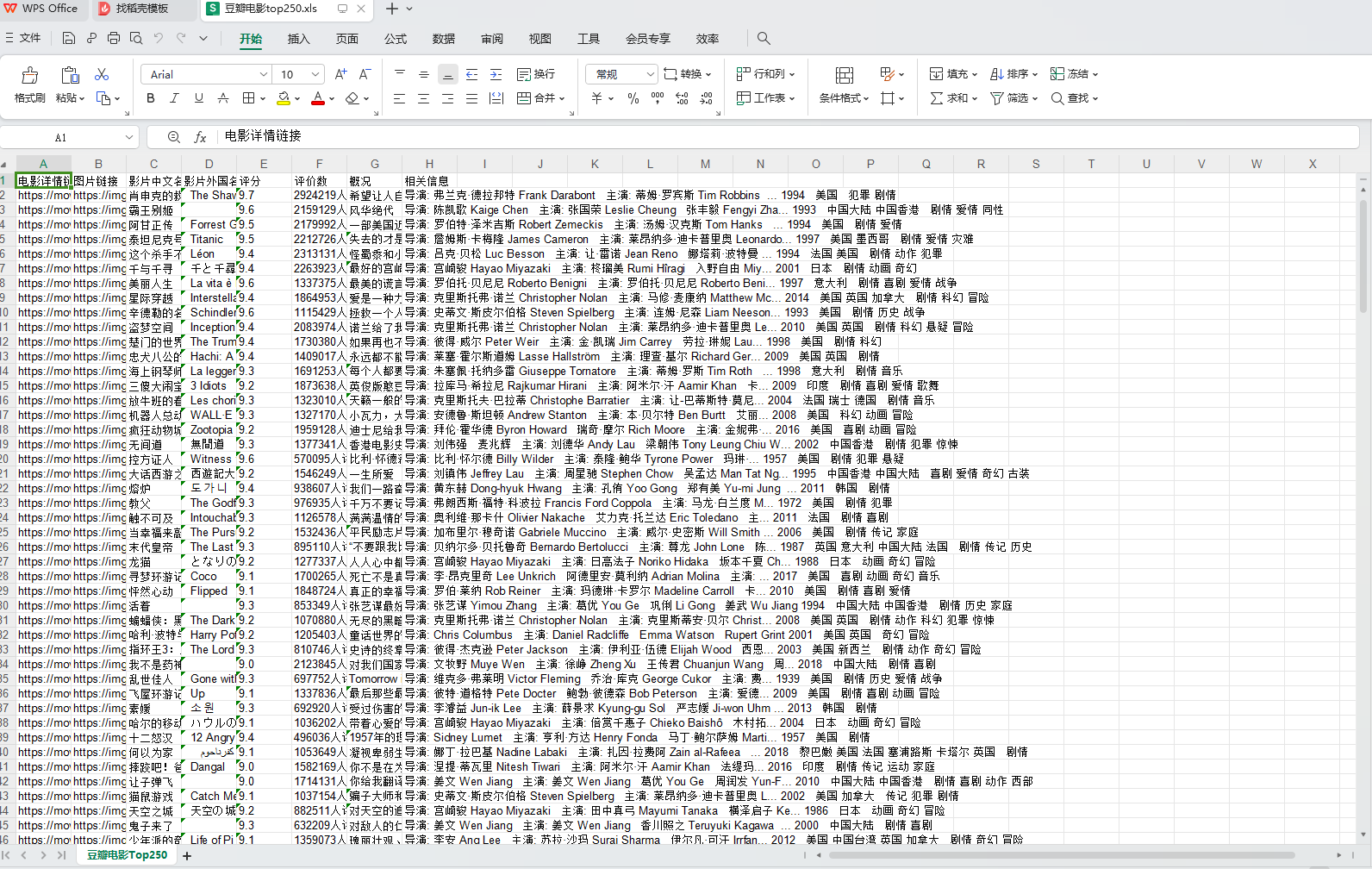1372x869 pixels.
Task: Open the number format 常规 dropdown
Action: [x=621, y=74]
